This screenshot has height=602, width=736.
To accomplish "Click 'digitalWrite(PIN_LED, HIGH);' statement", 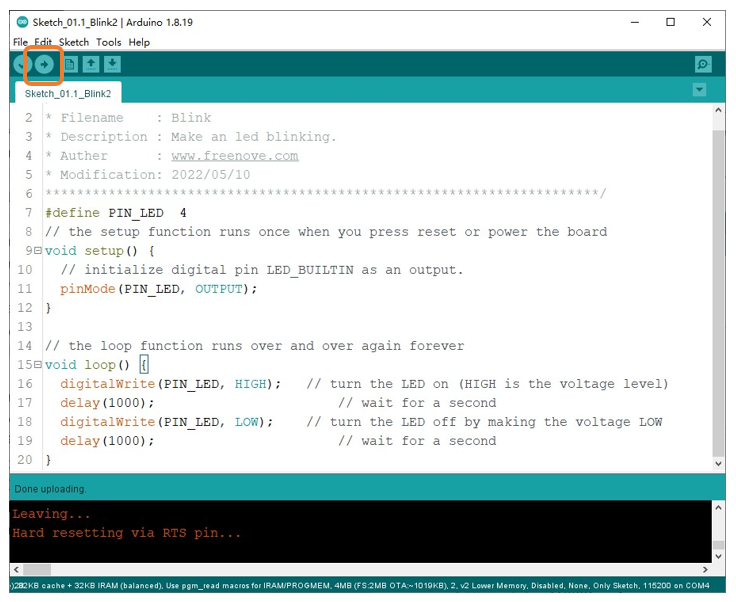I will (170, 384).
